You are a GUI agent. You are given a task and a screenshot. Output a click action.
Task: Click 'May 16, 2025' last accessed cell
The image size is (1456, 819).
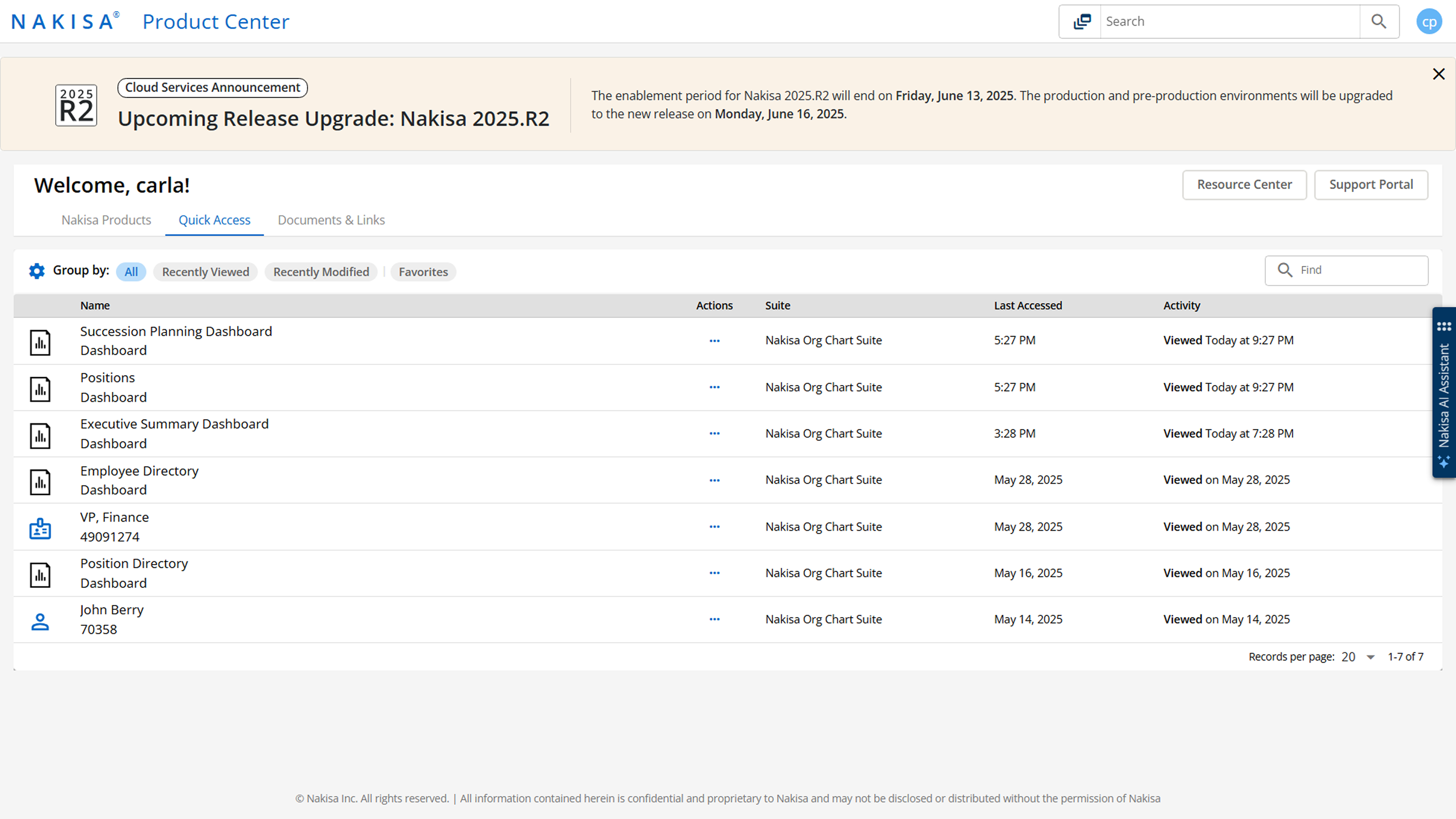[x=1028, y=573]
